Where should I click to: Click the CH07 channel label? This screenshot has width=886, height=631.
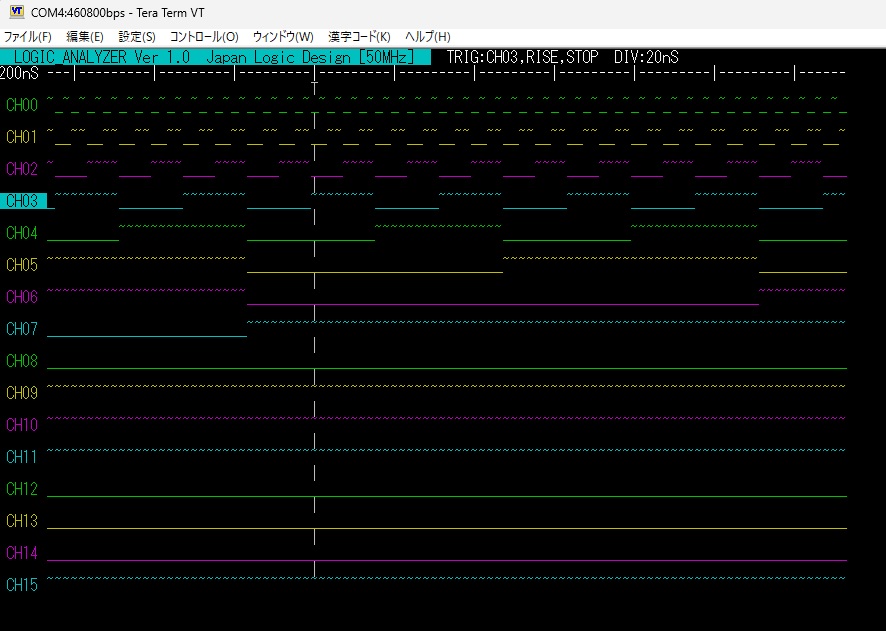pos(22,329)
